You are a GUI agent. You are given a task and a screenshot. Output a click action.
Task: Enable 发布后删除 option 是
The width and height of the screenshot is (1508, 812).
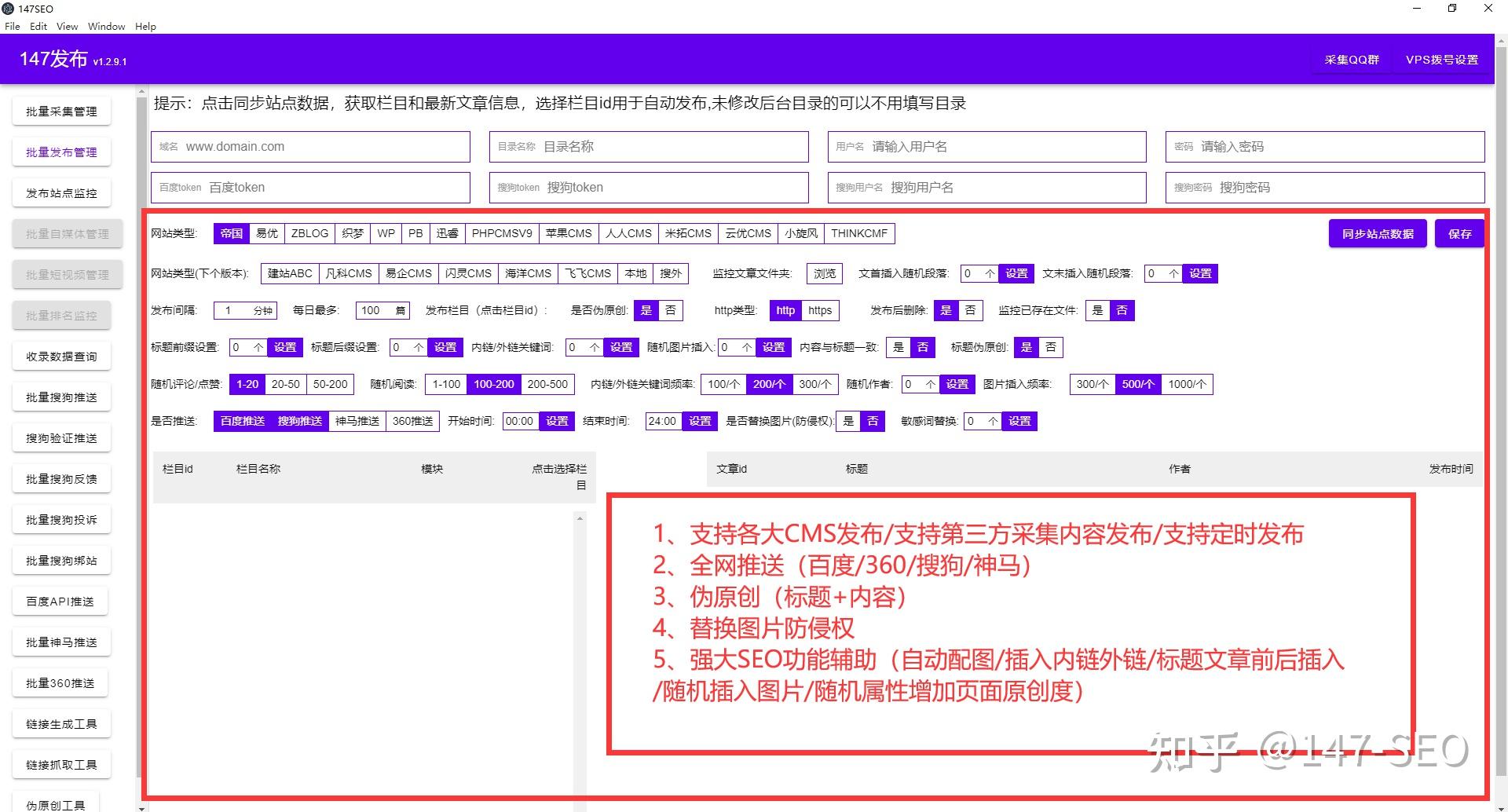coord(946,310)
